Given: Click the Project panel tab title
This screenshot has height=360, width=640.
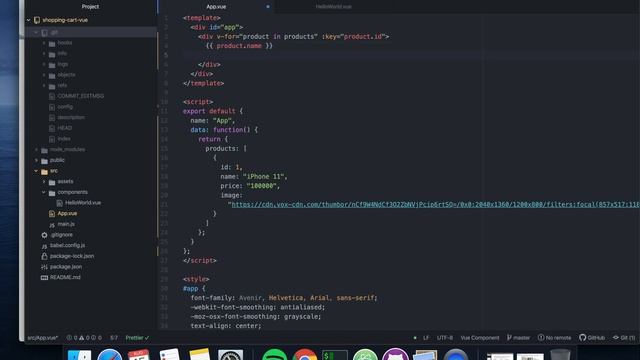Looking at the screenshot, I should pyautogui.click(x=90, y=7).
